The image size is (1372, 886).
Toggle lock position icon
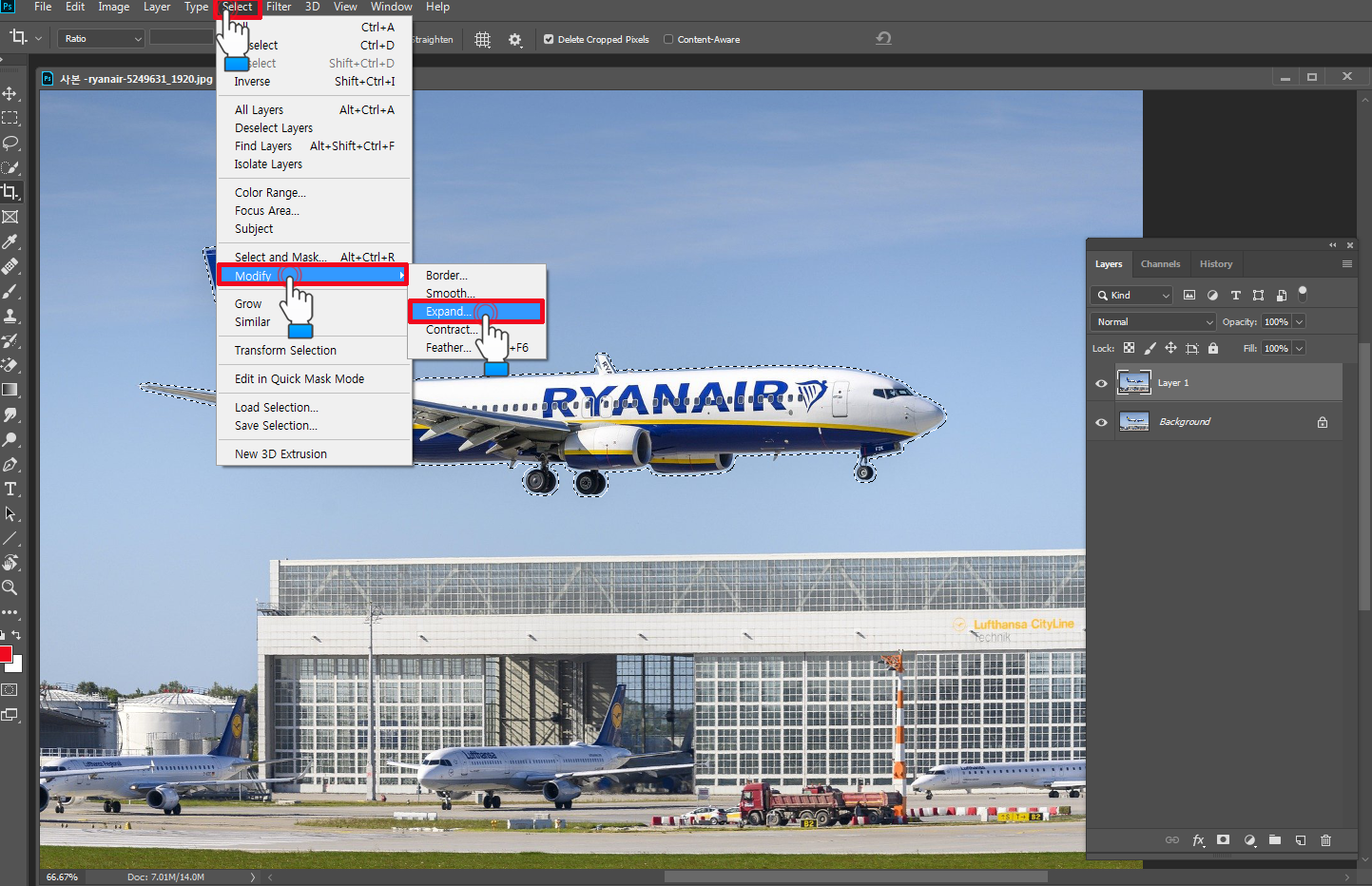point(1170,348)
